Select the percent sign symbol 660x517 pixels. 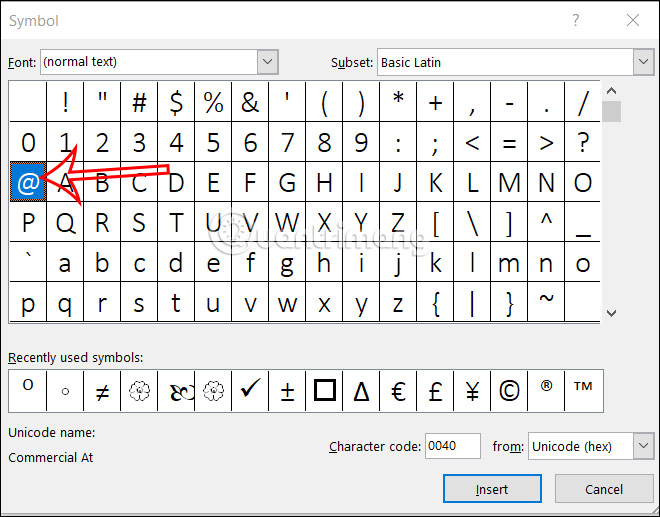(x=213, y=102)
